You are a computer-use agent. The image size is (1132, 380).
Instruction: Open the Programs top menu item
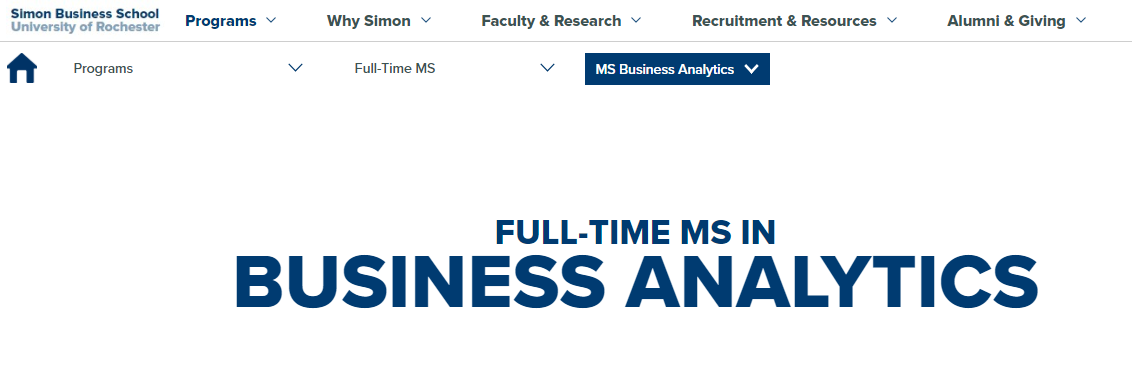tap(221, 21)
